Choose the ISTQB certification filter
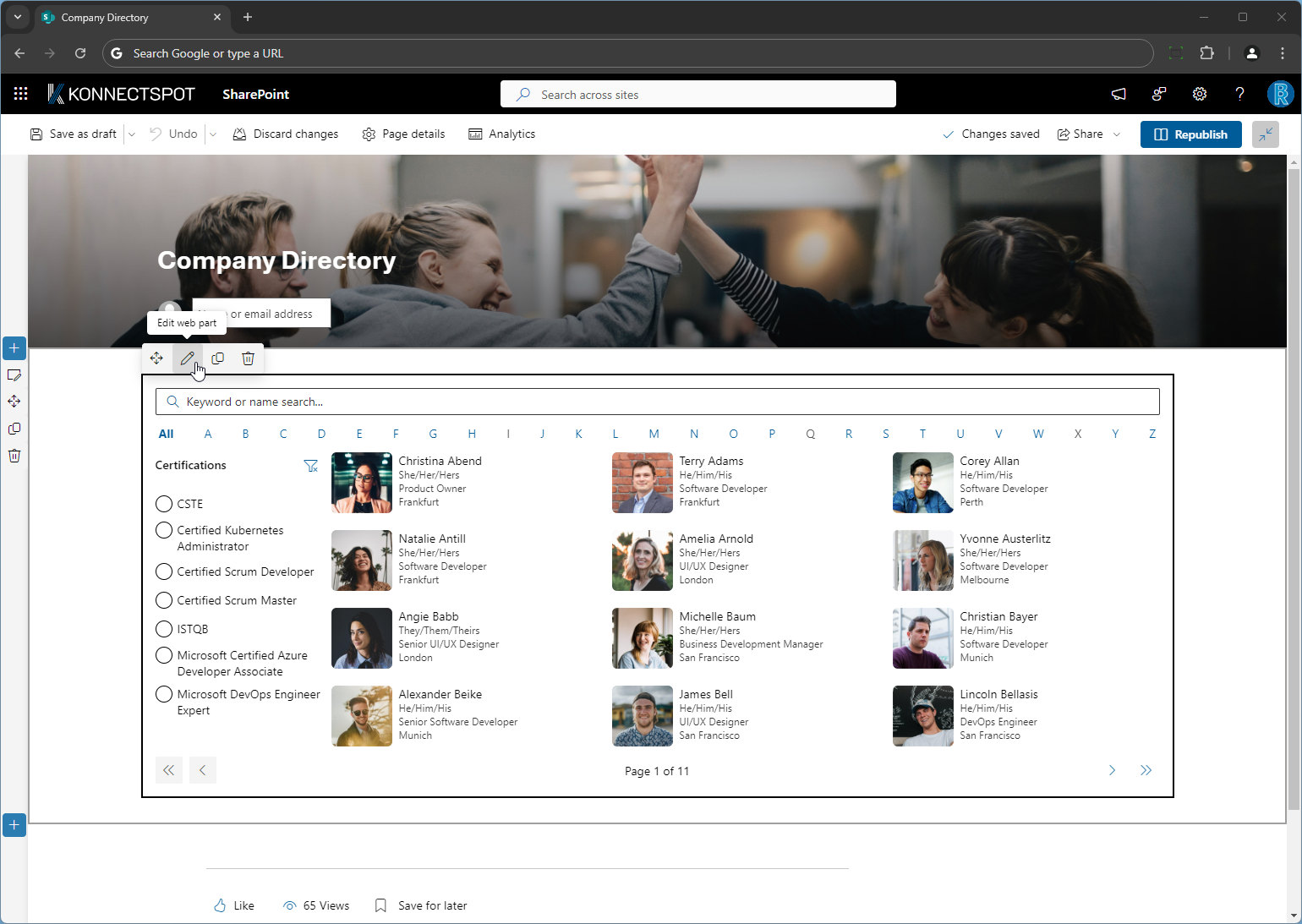Viewport: 1302px width, 924px height. pos(164,629)
